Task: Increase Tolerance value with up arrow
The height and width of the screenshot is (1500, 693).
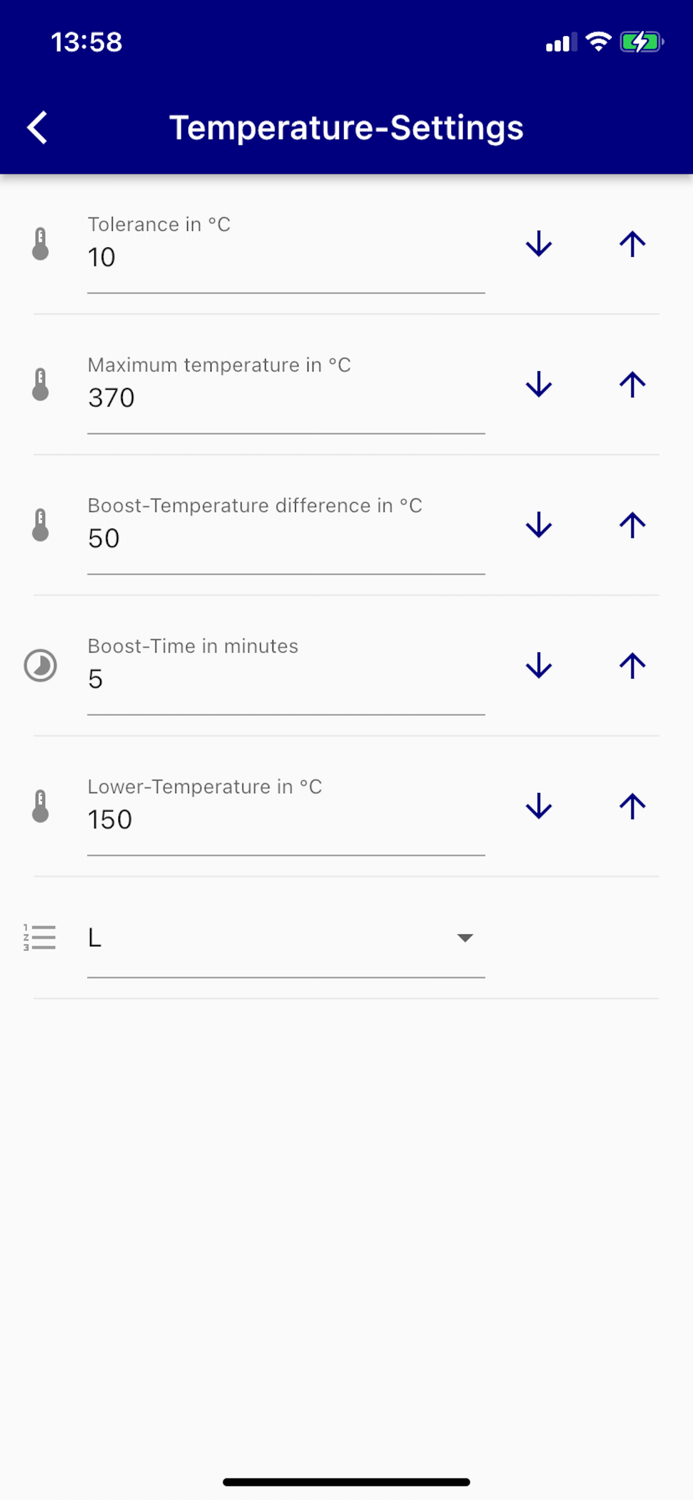Action: click(x=632, y=244)
